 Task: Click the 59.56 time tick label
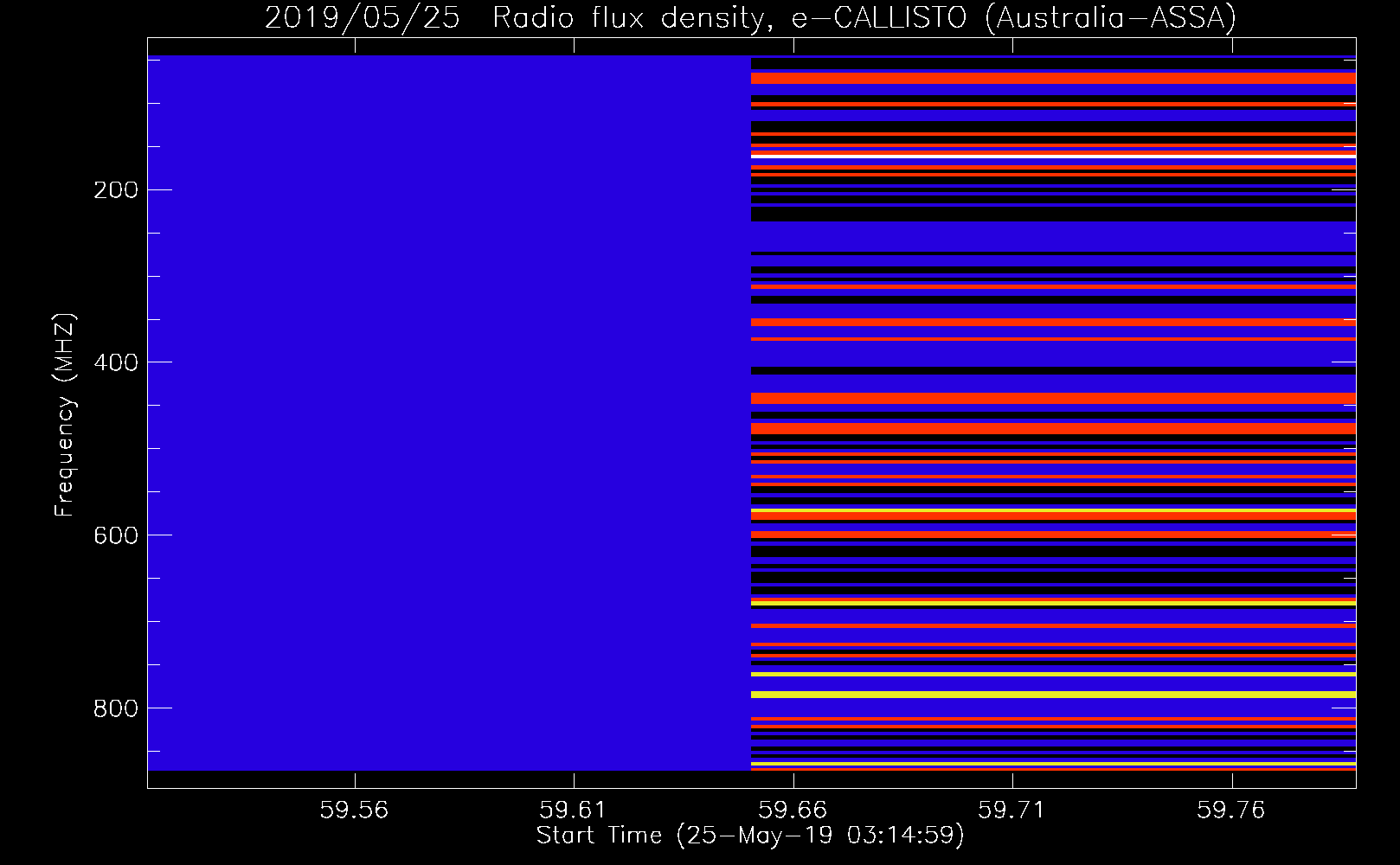tap(354, 811)
